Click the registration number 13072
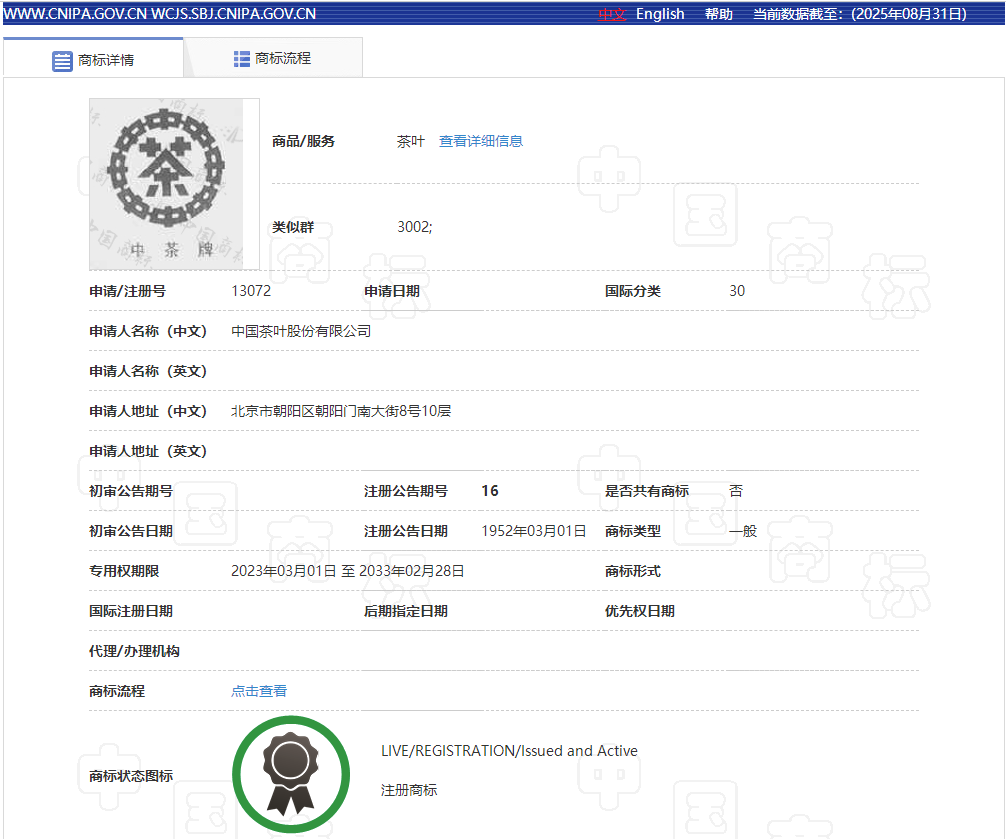Image resolution: width=1006 pixels, height=839 pixels. pos(251,291)
